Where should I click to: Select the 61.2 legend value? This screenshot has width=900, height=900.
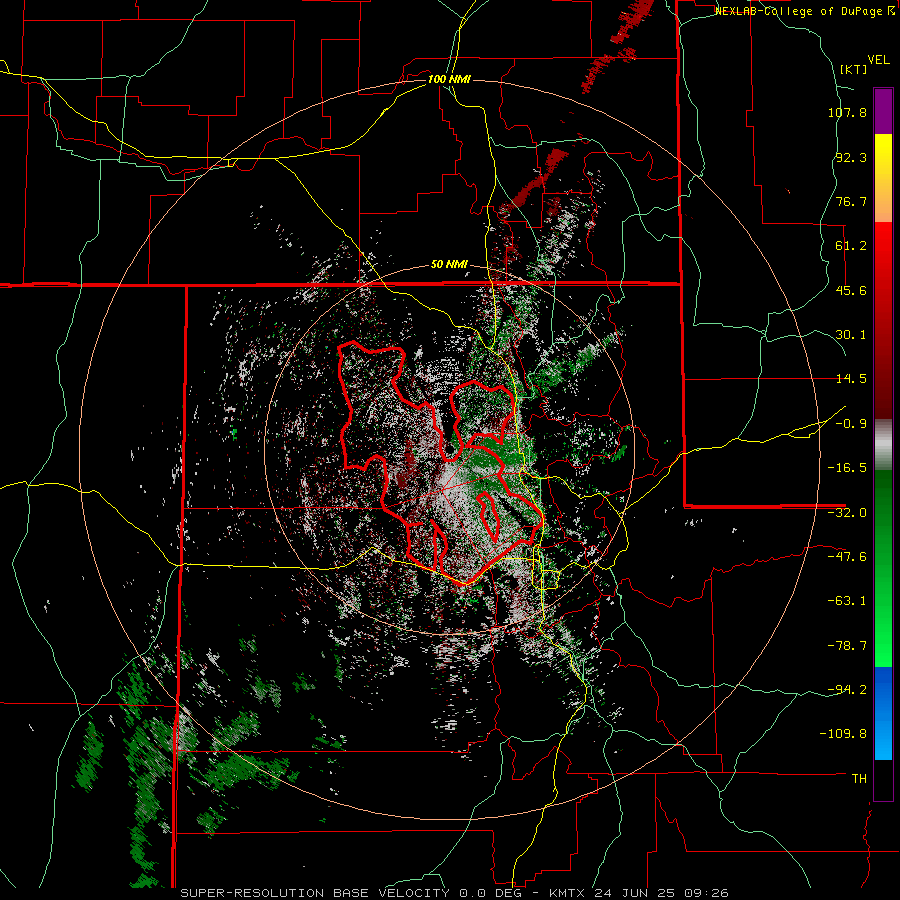click(851, 246)
